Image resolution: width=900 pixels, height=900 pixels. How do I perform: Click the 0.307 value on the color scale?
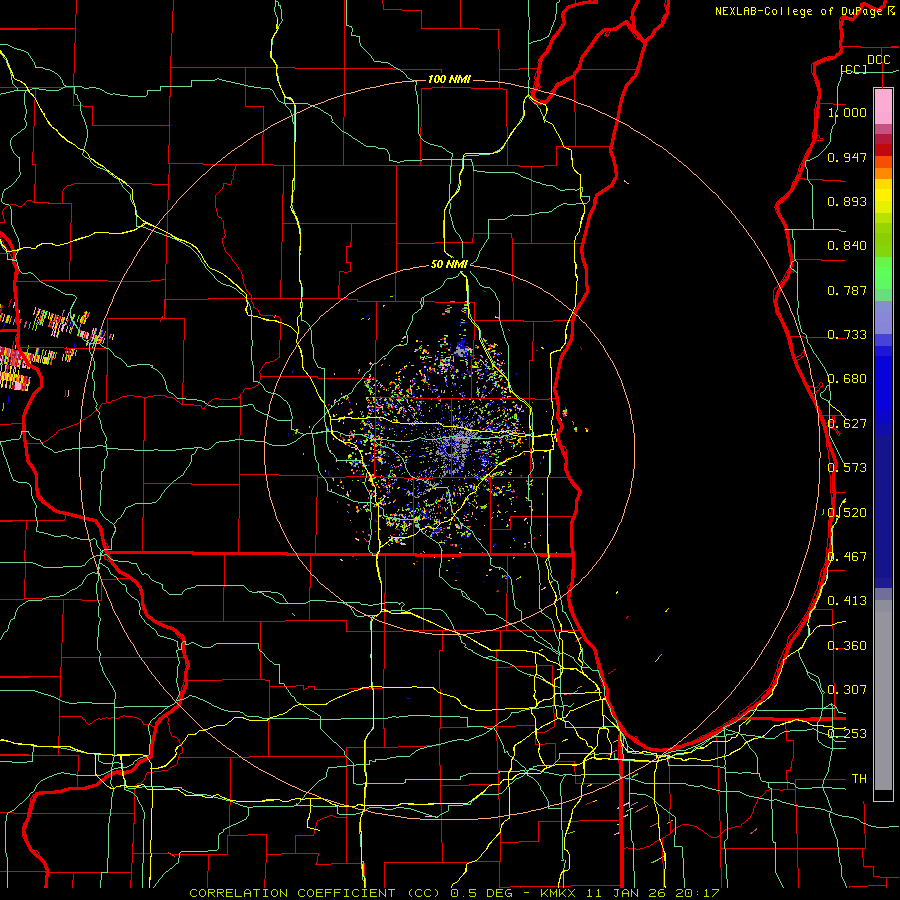847,689
